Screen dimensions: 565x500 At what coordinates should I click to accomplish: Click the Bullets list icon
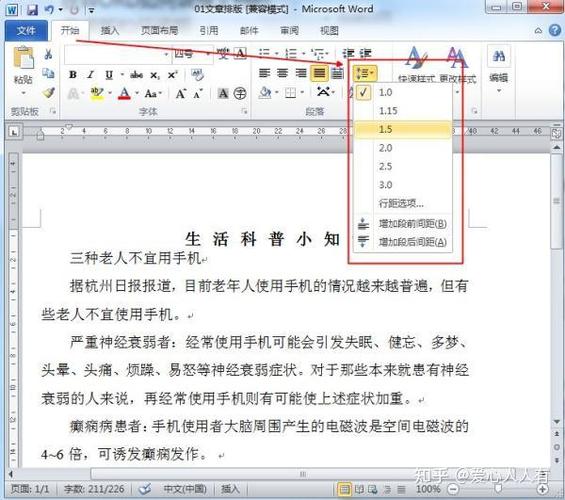coord(265,54)
